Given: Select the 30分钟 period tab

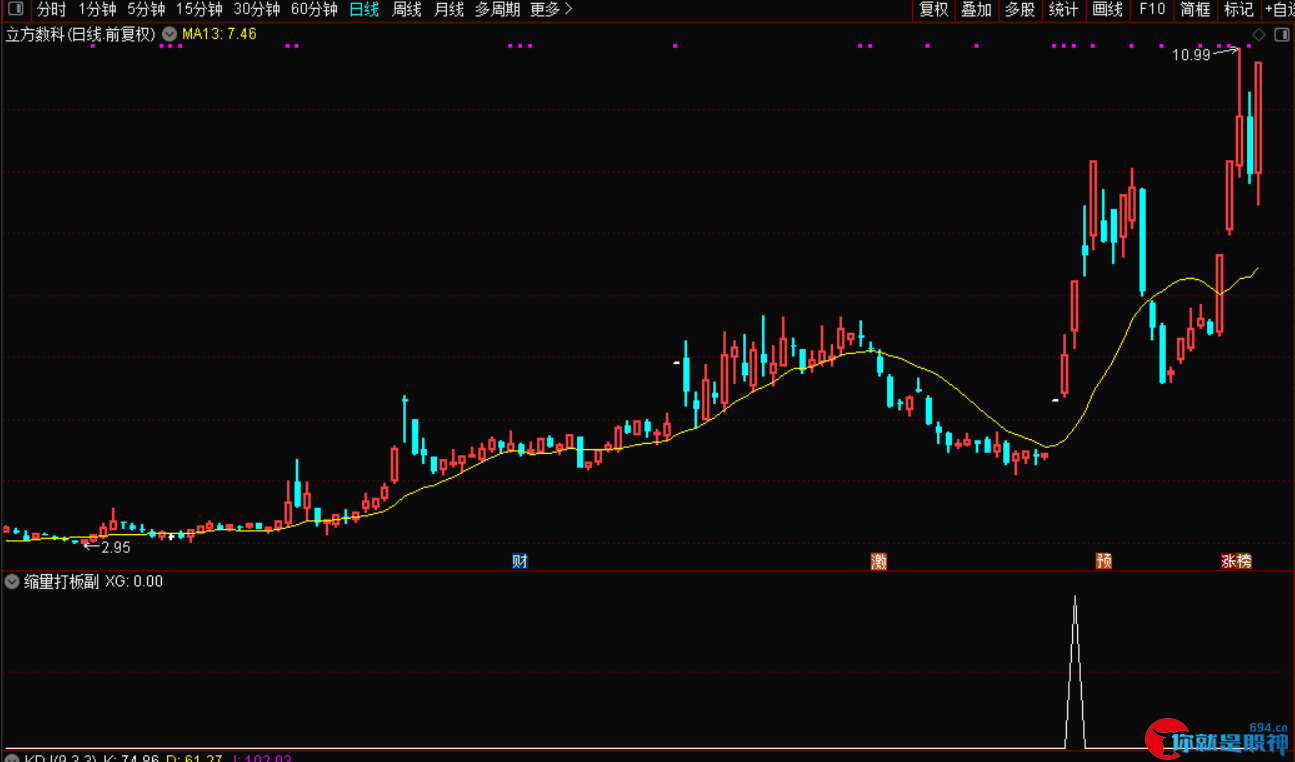Looking at the screenshot, I should (257, 10).
